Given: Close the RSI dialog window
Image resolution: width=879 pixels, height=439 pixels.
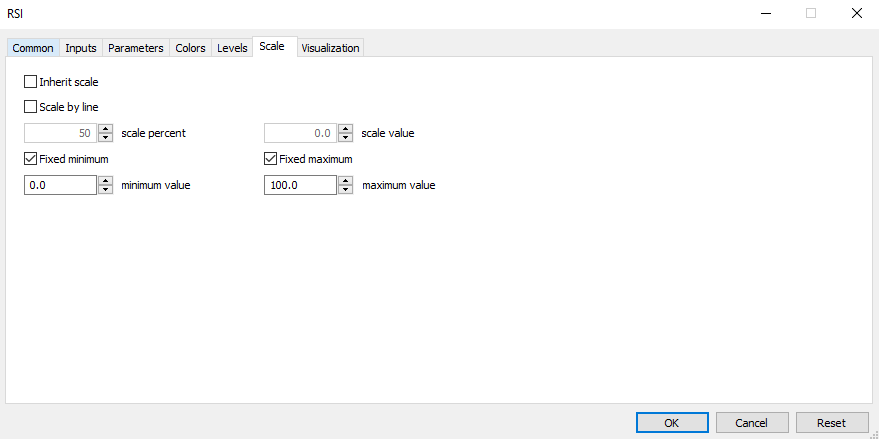Looking at the screenshot, I should (857, 14).
